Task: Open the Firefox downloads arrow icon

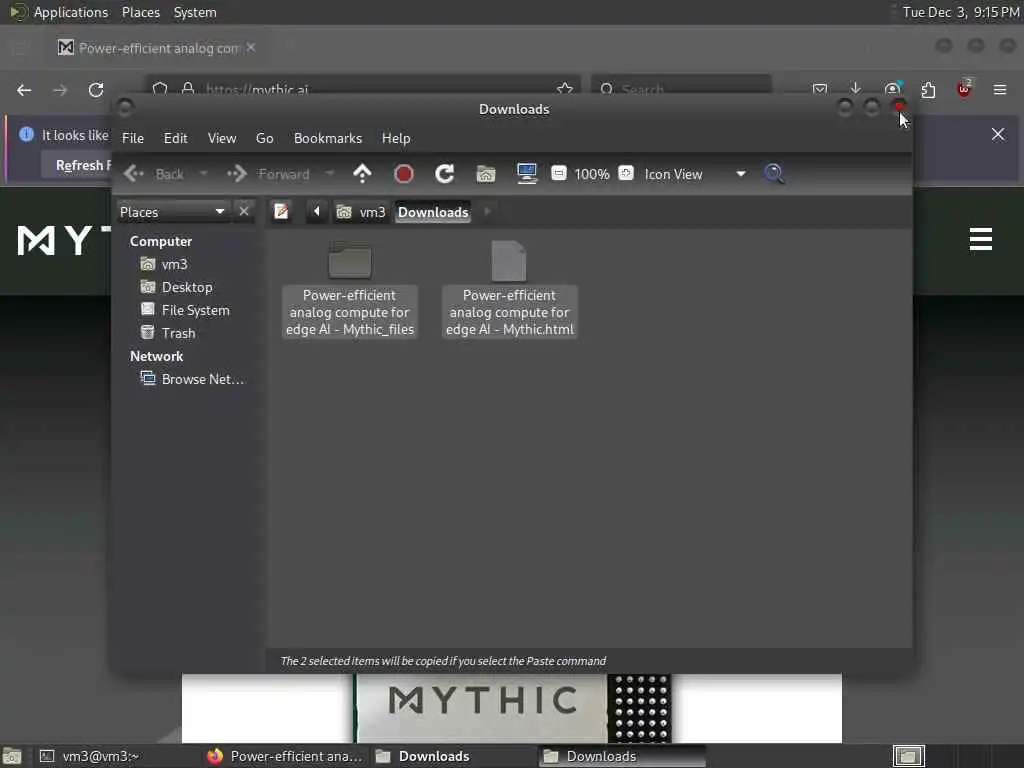Action: click(856, 88)
